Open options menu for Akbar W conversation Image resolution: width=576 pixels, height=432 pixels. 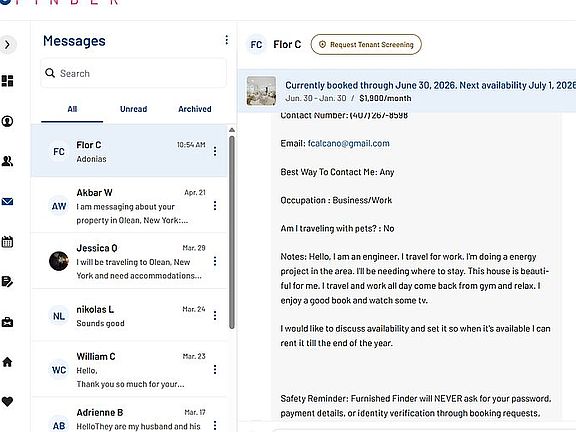pyautogui.click(x=215, y=206)
